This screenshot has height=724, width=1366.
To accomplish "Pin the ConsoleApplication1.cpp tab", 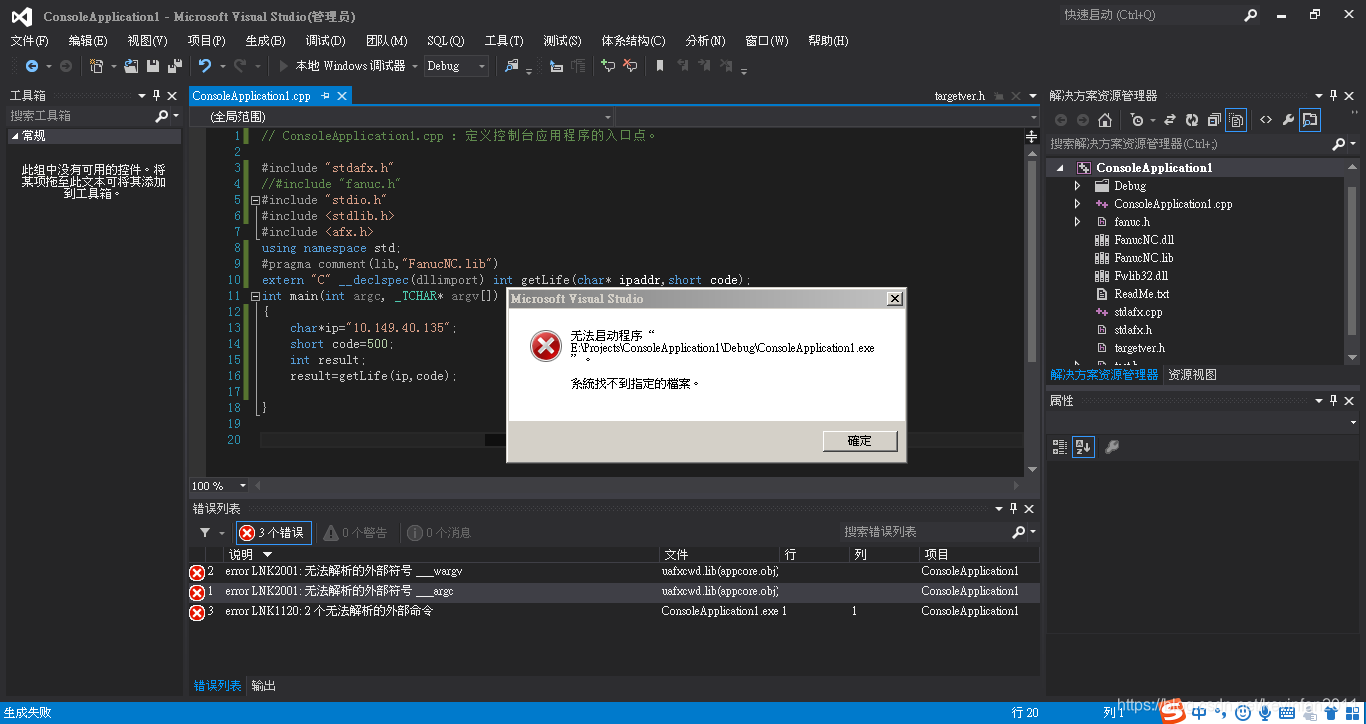I will tap(326, 96).
